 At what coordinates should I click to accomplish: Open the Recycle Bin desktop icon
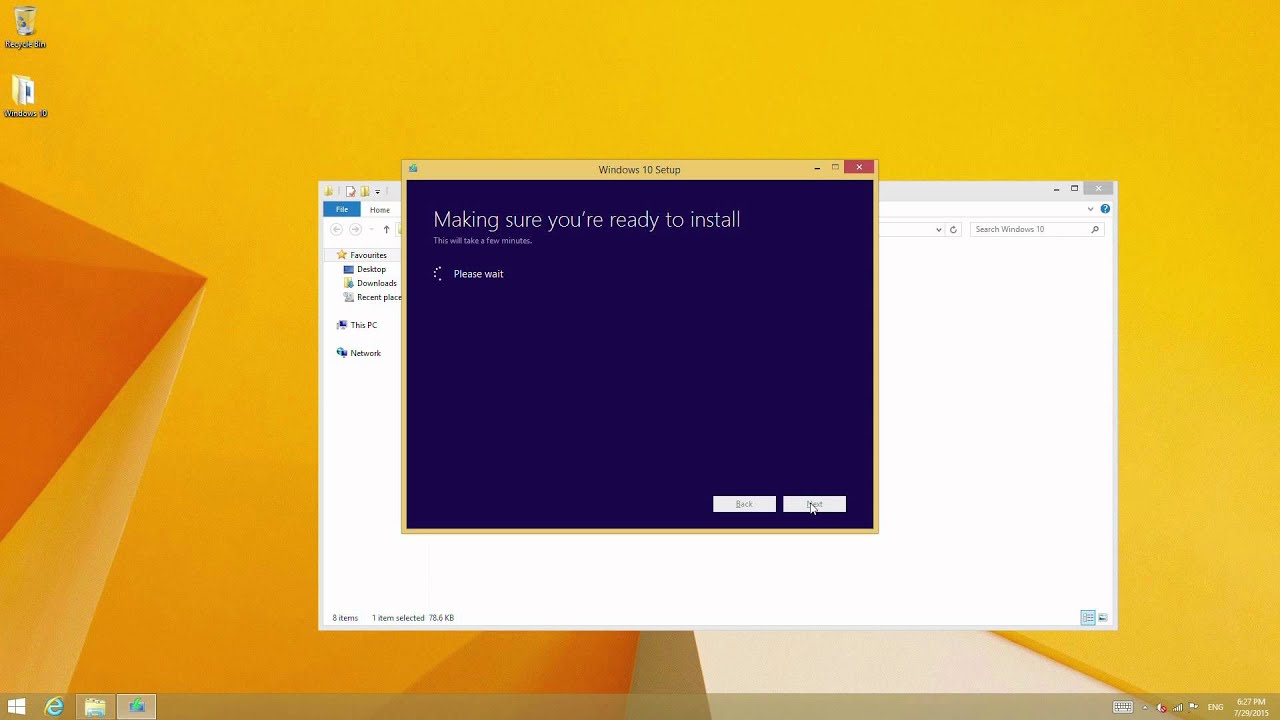click(25, 28)
